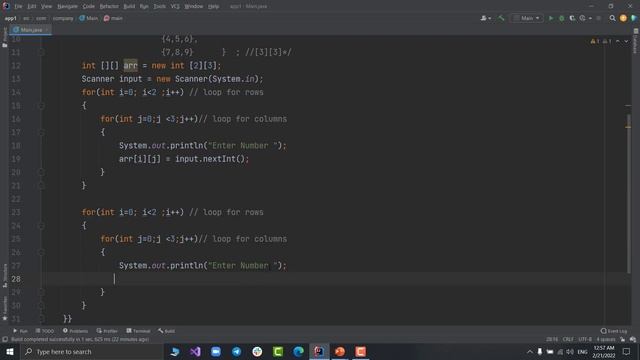Open Camtasia from the taskbar
Viewport: 640px width, 360px height.
point(278,351)
